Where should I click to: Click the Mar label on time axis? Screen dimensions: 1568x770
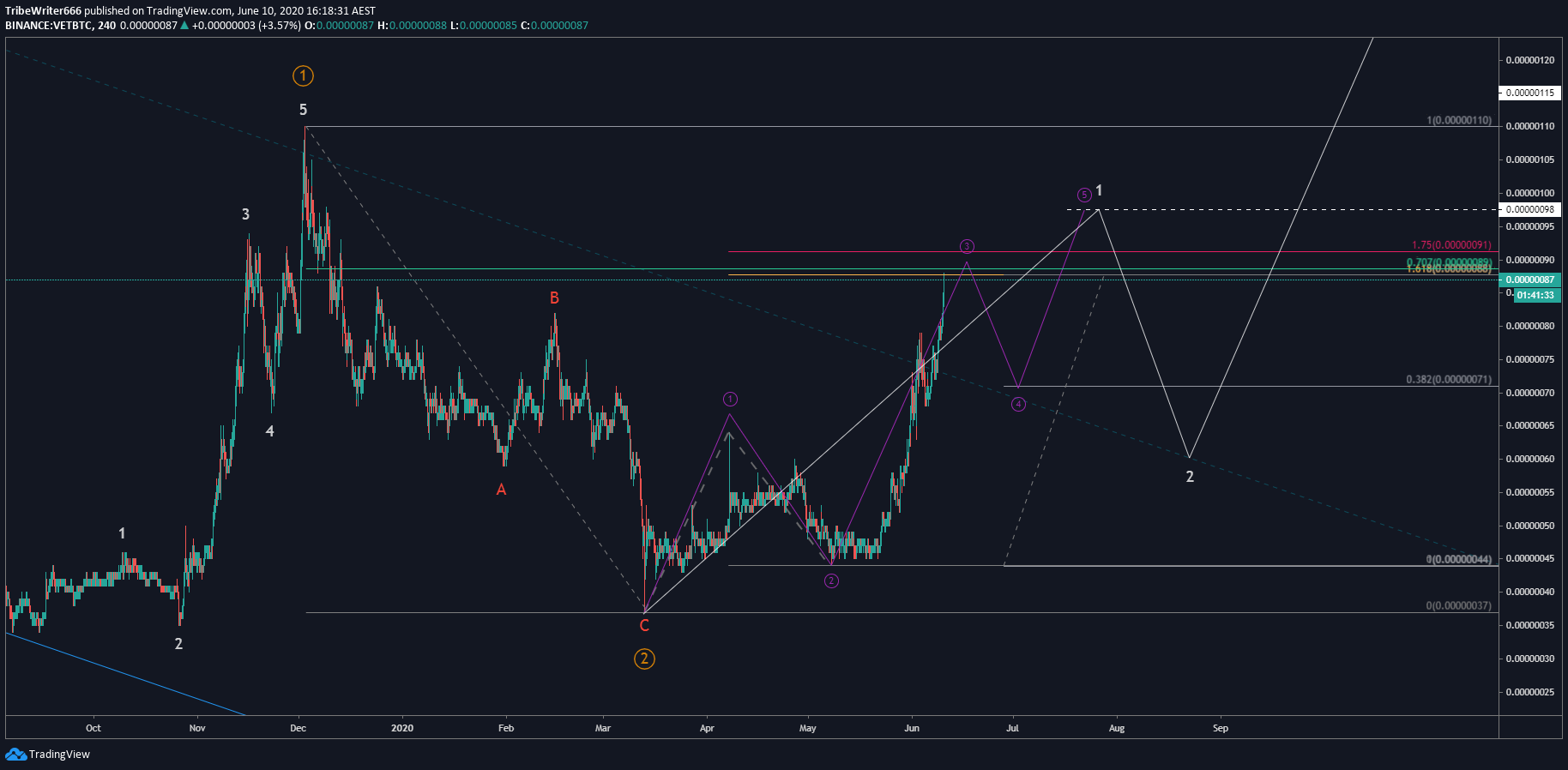coord(603,728)
